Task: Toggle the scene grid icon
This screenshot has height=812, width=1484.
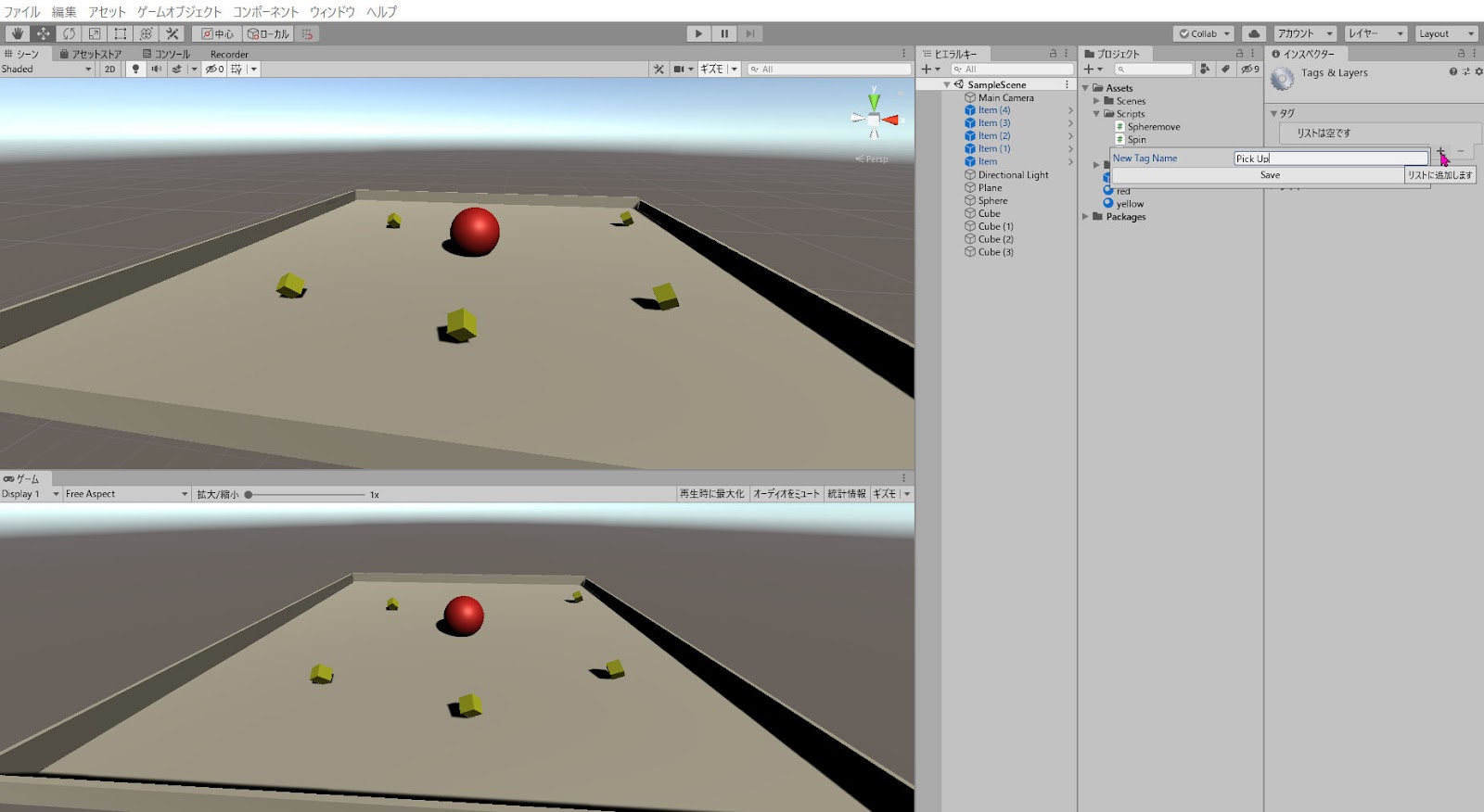Action: tap(237, 69)
